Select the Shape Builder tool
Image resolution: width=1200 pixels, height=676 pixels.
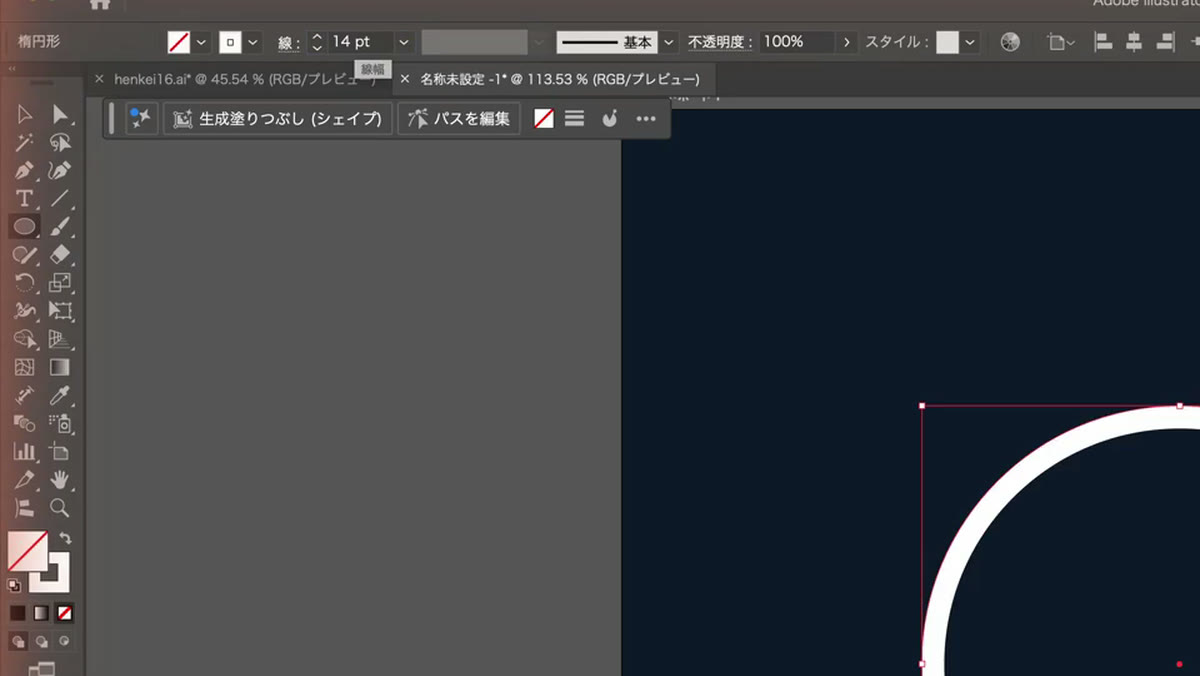click(x=25, y=339)
